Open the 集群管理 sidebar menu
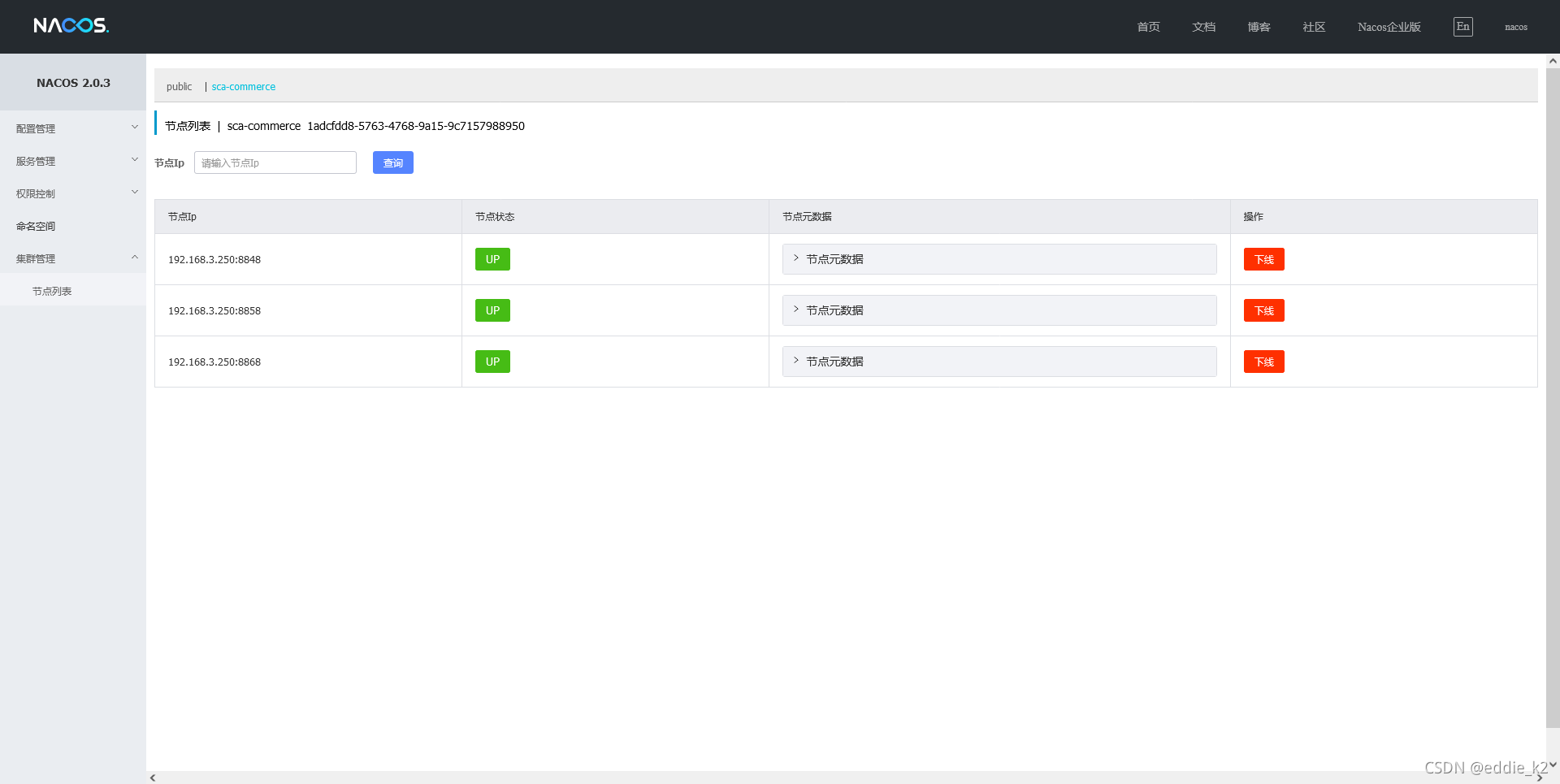Screen dimensions: 1560x784 (x=73, y=258)
